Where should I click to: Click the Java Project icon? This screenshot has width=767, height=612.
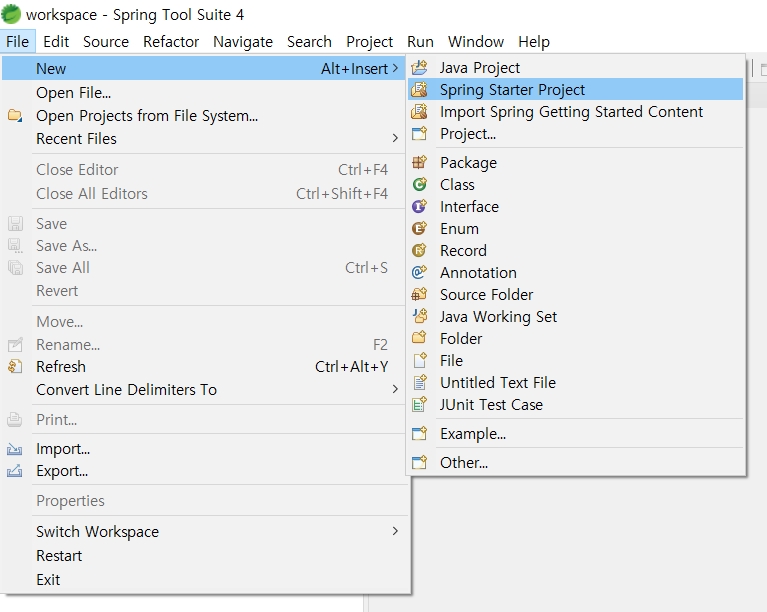pyautogui.click(x=419, y=68)
